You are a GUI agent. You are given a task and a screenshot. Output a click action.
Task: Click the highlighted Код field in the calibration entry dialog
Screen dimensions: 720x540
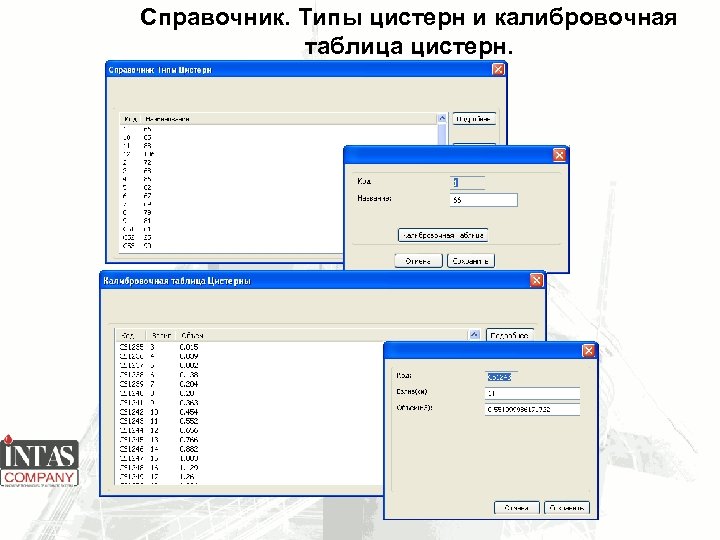tap(499, 377)
